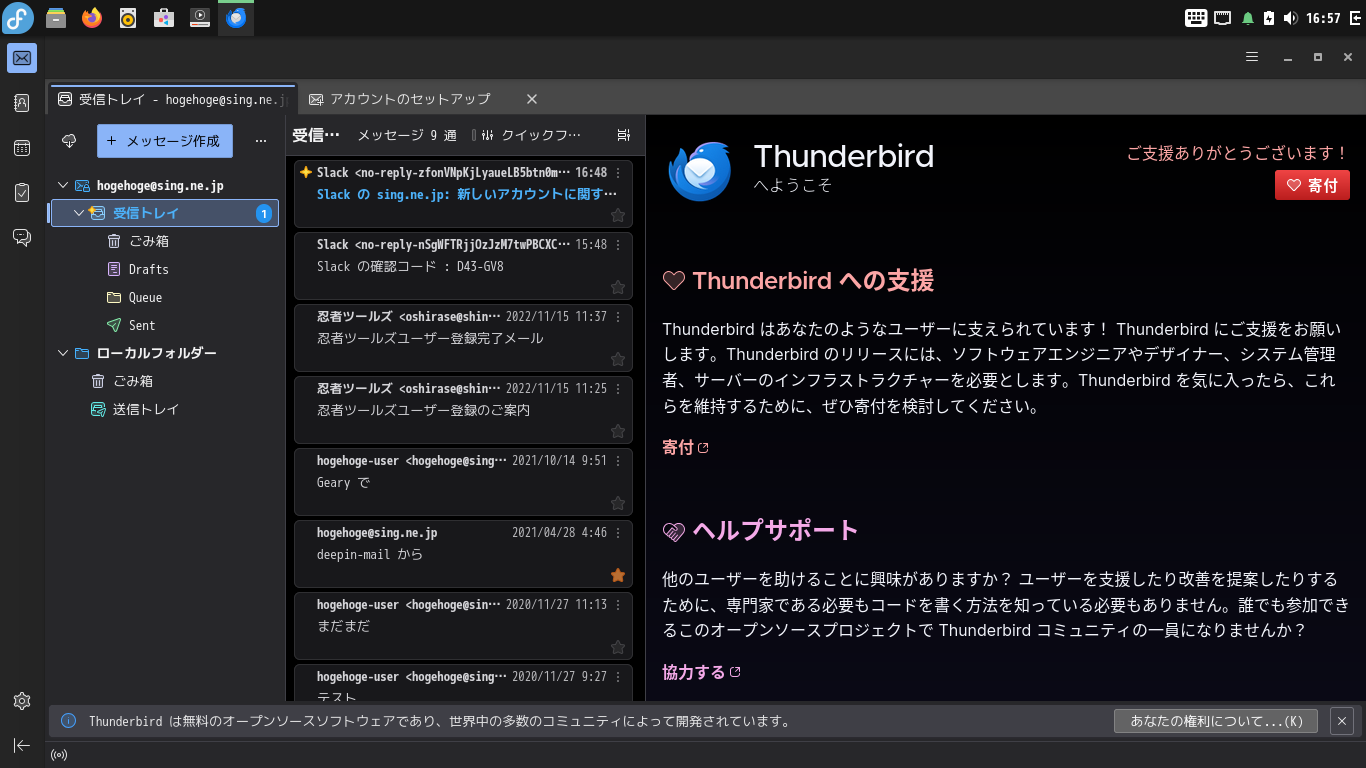Image resolution: width=1366 pixels, height=768 pixels.
Task: Open the keyboard tray icon
Action: 1196,18
